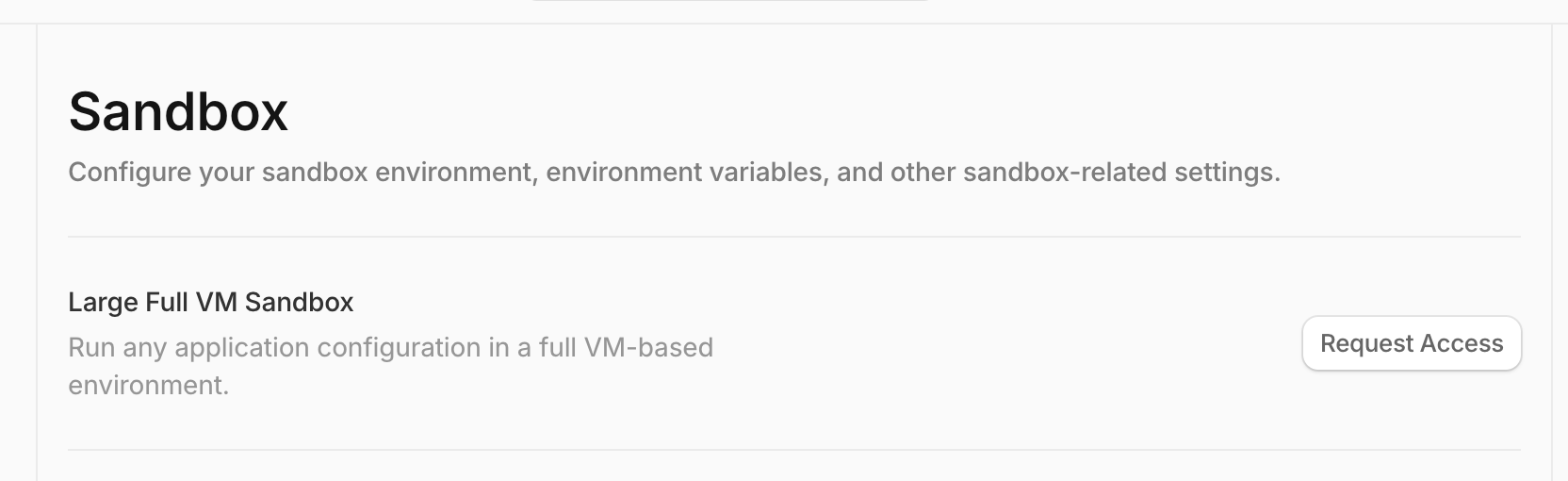This screenshot has width=1568, height=481.
Task: Click the Large Full VM Sandbox label
Action: tap(210, 302)
